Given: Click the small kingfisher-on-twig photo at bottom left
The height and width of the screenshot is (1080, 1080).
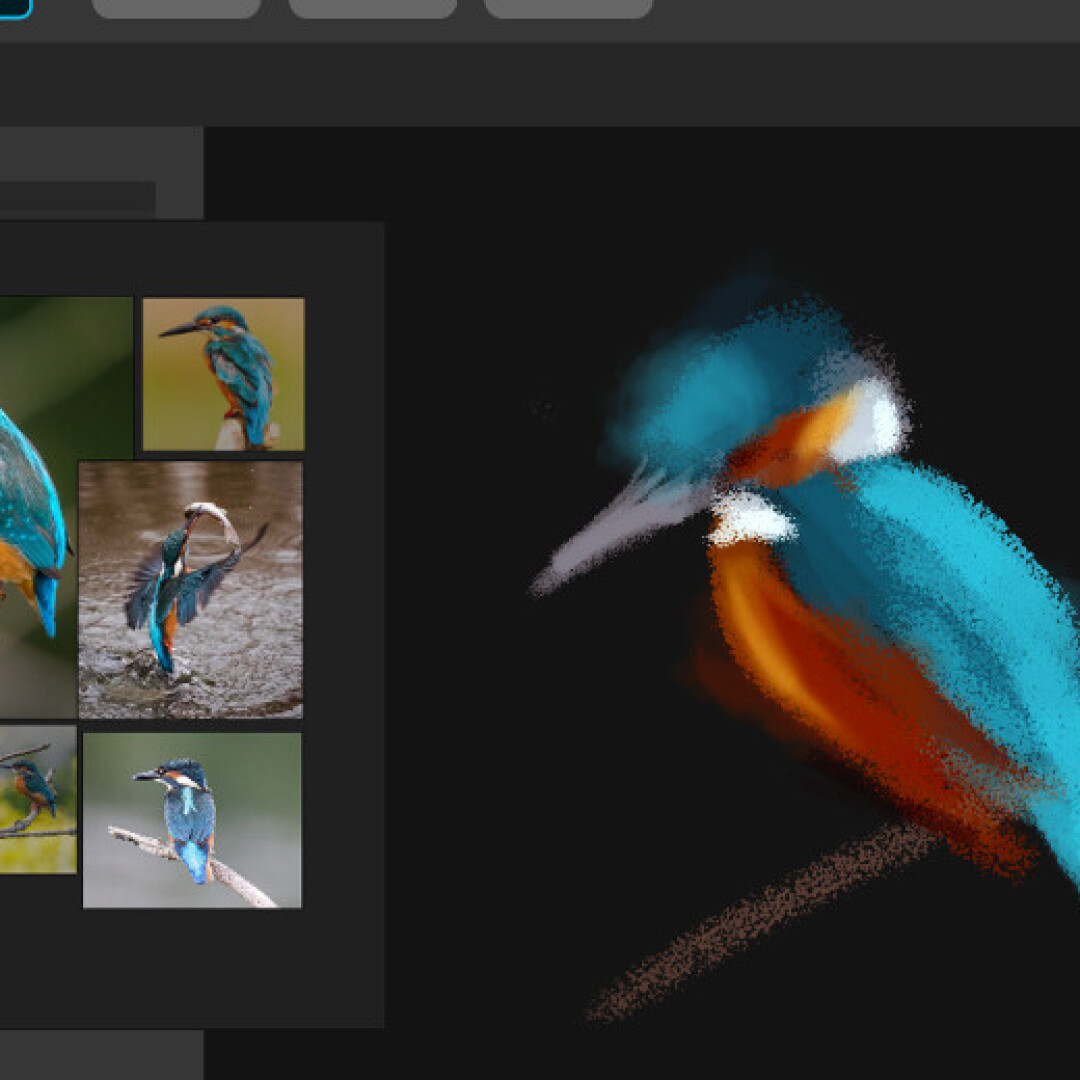Looking at the screenshot, I should [37, 798].
